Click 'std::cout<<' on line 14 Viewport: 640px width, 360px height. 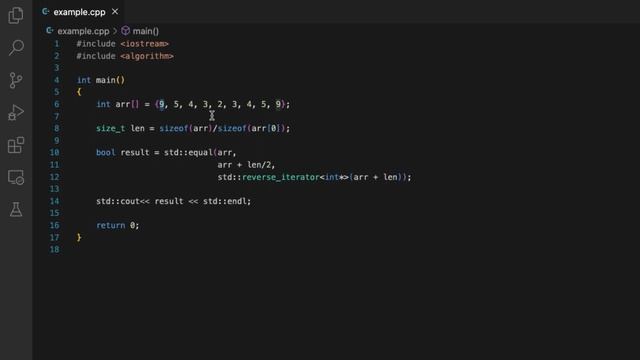pos(123,201)
